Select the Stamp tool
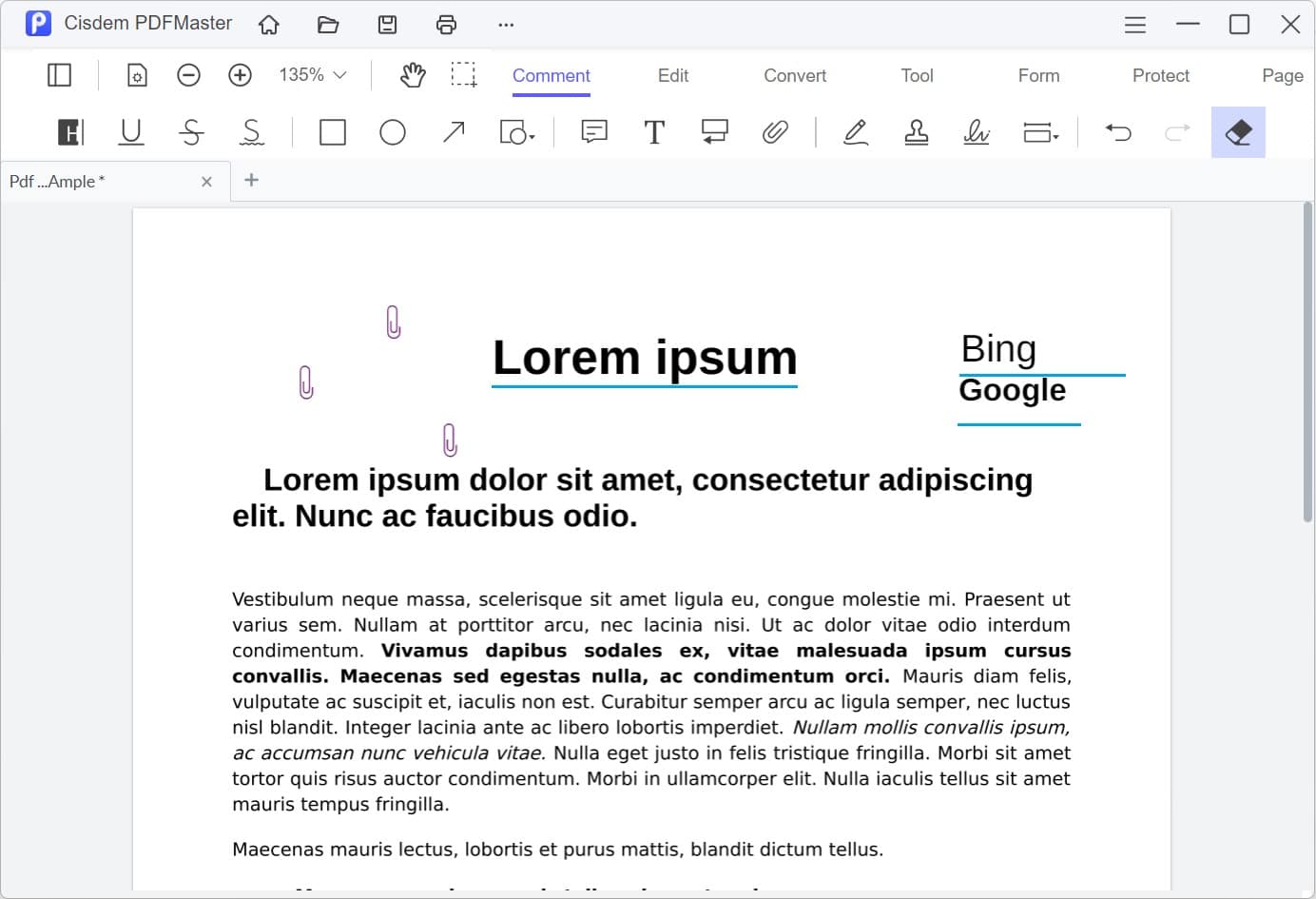Viewport: 1316px width, 899px height. coord(916,132)
